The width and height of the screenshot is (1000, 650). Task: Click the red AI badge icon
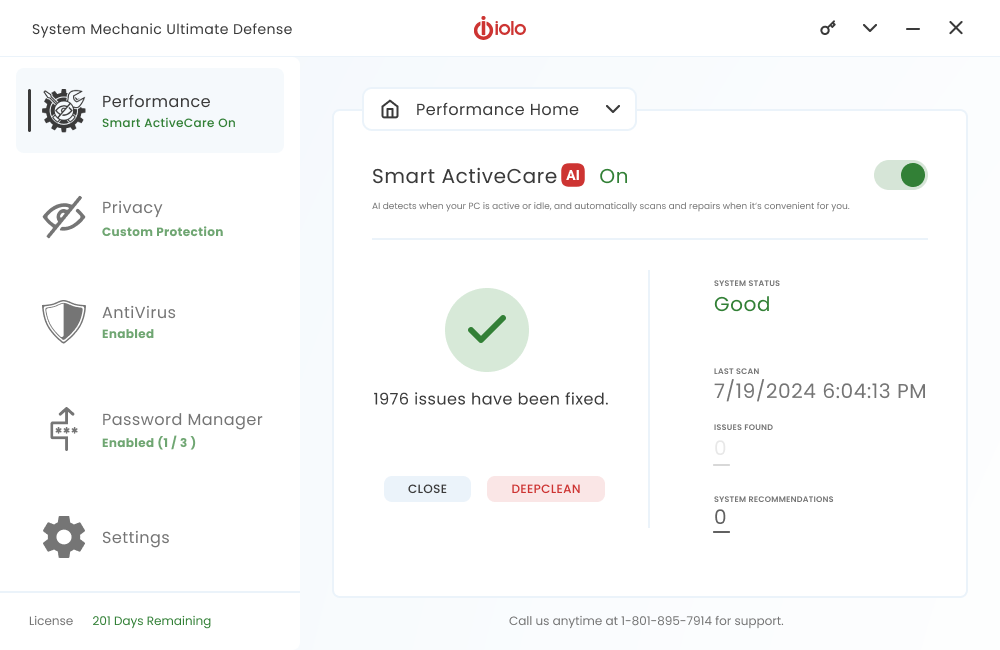tap(573, 175)
